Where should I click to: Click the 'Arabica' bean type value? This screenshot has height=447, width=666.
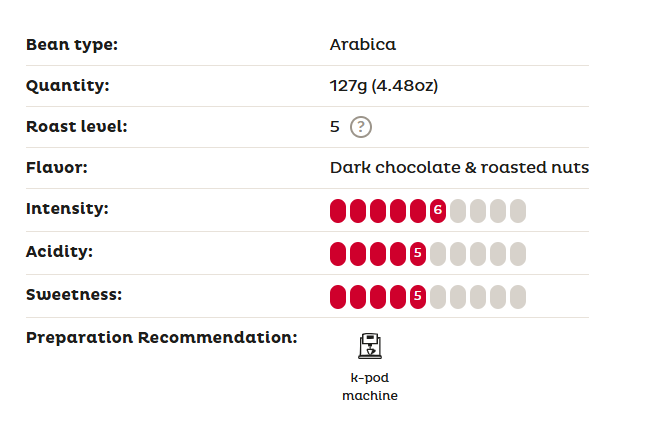click(363, 45)
